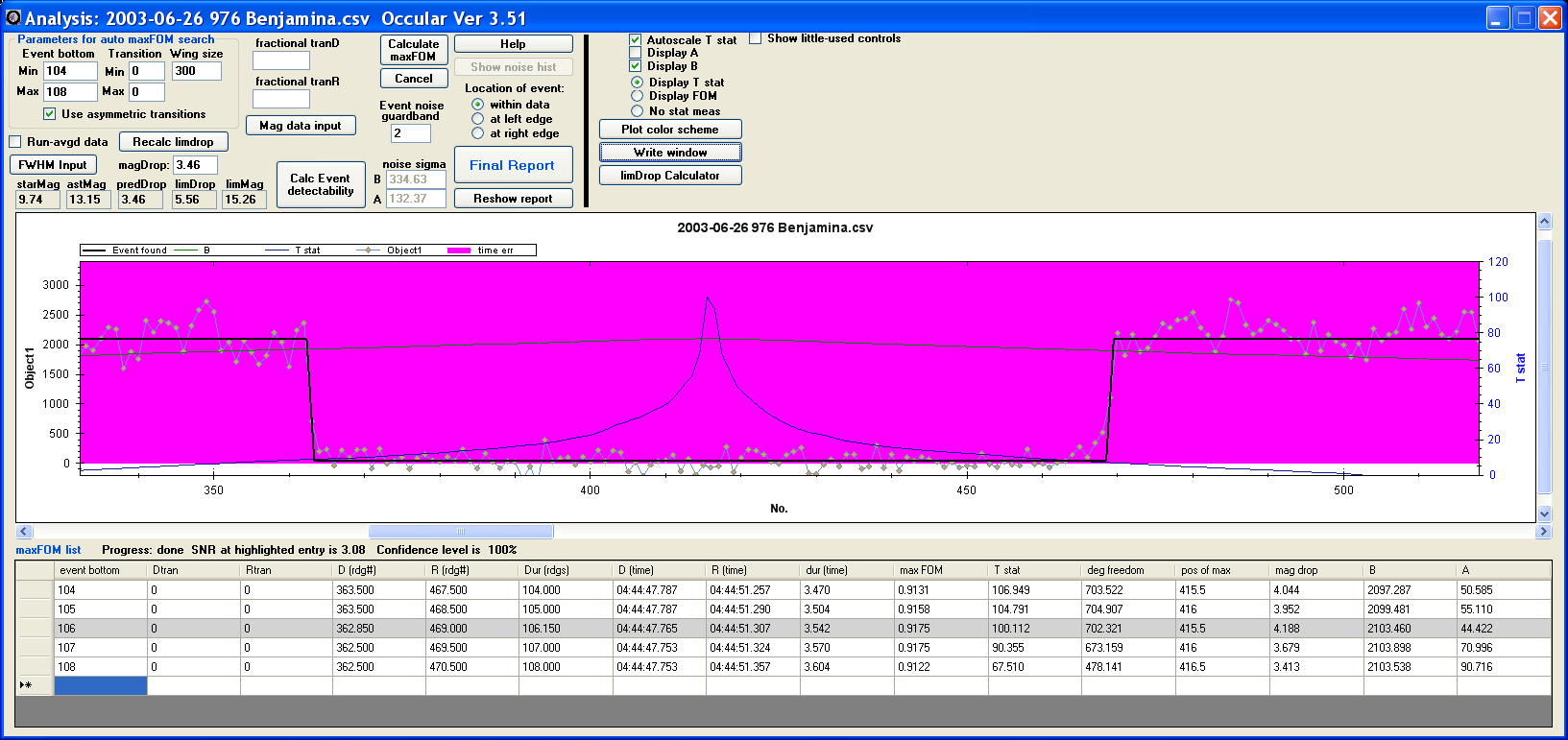The height and width of the screenshot is (740, 1568).
Task: Click the maxFOM list label
Action: coord(48,550)
